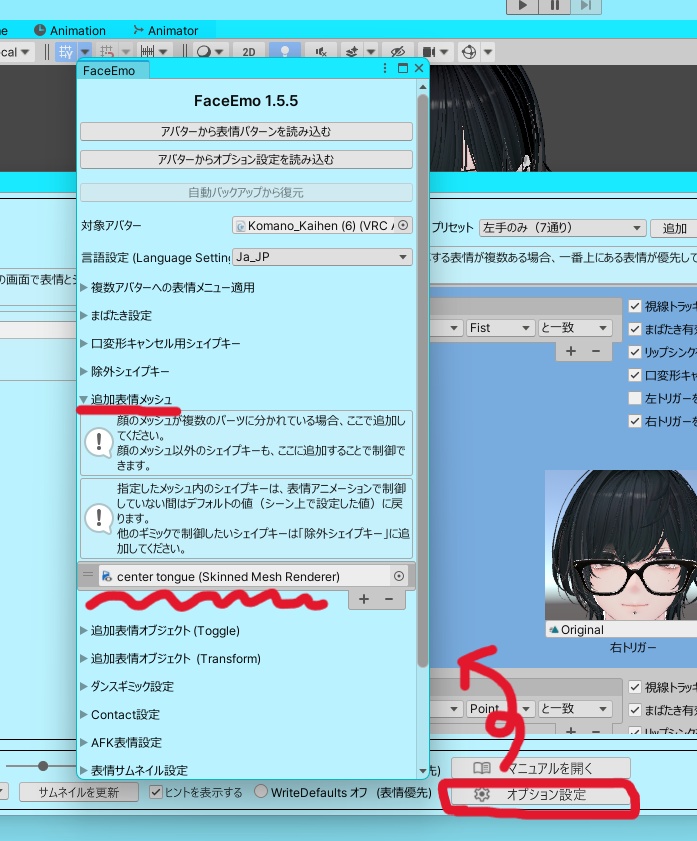
Task: Switch to the Animation tab
Action: click(70, 31)
